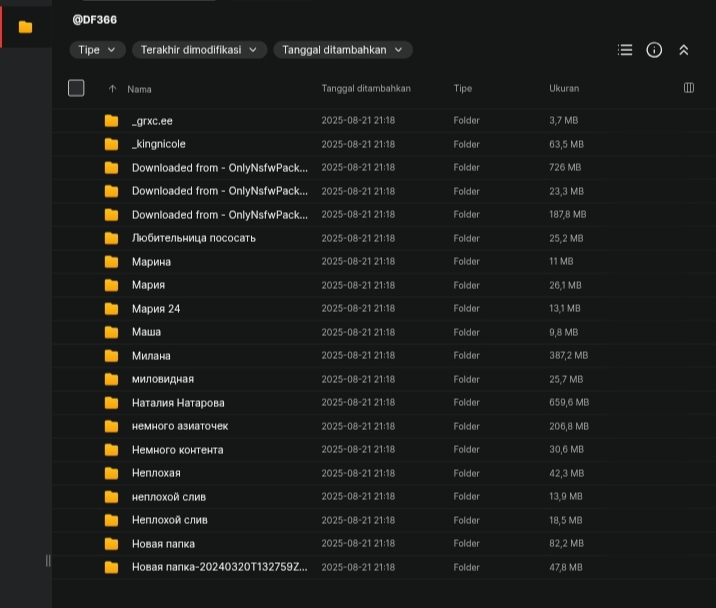
Task: Switch layout using the list view icon
Action: pos(625,50)
